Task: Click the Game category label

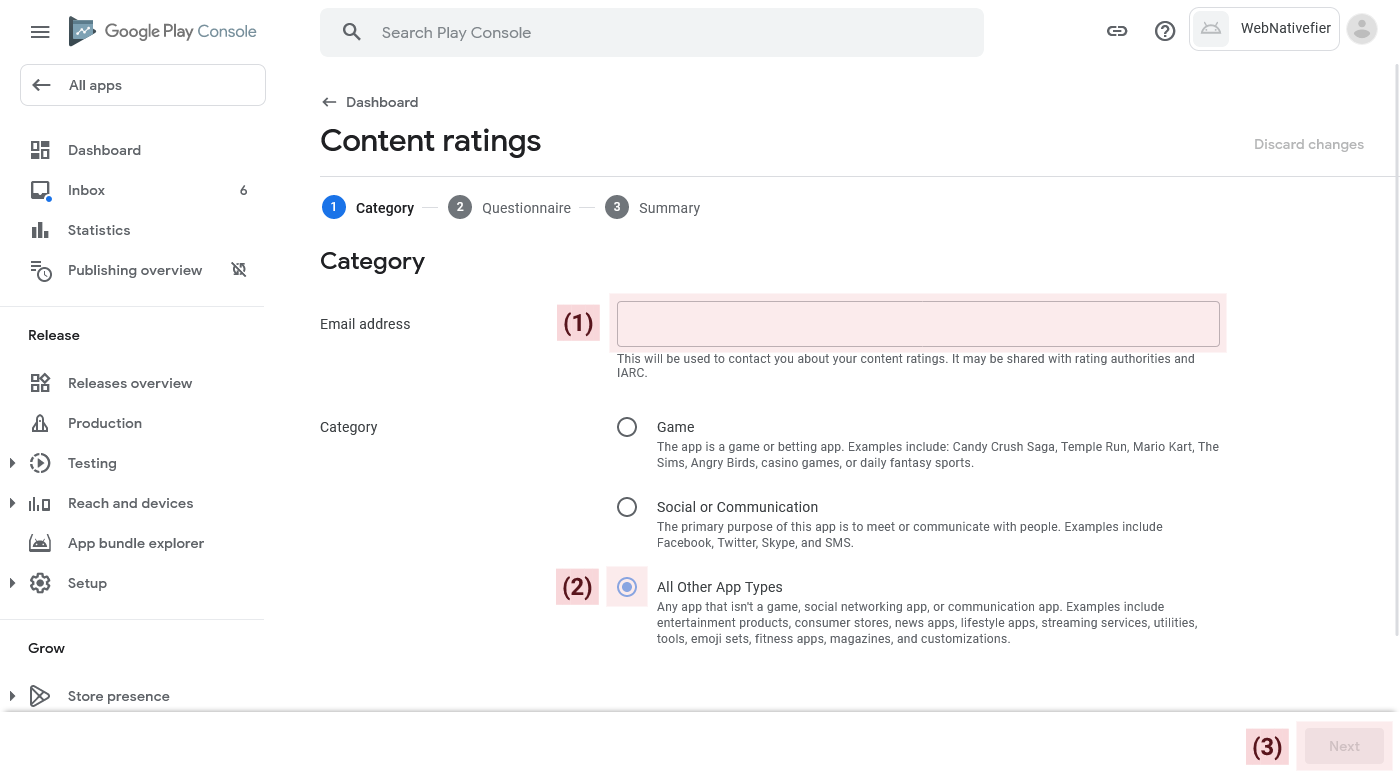Action: point(675,427)
